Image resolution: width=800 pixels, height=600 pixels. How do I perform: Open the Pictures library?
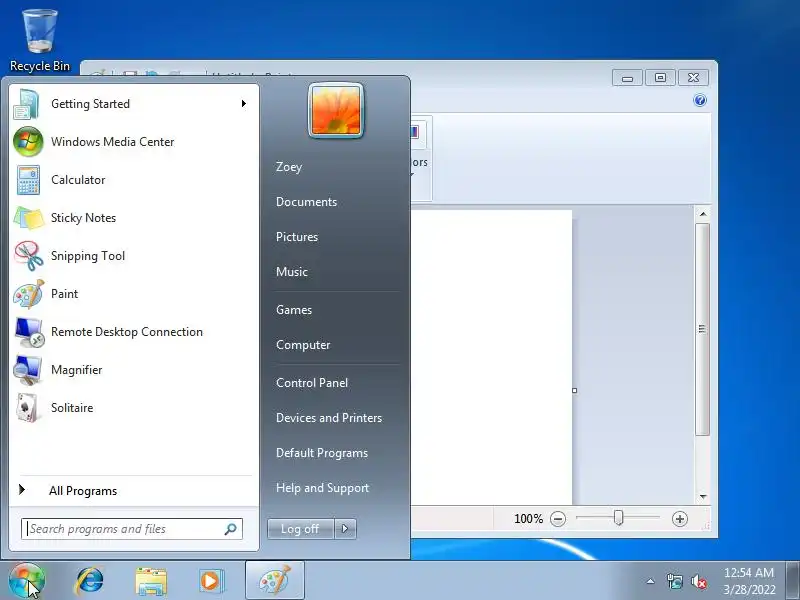click(x=297, y=237)
